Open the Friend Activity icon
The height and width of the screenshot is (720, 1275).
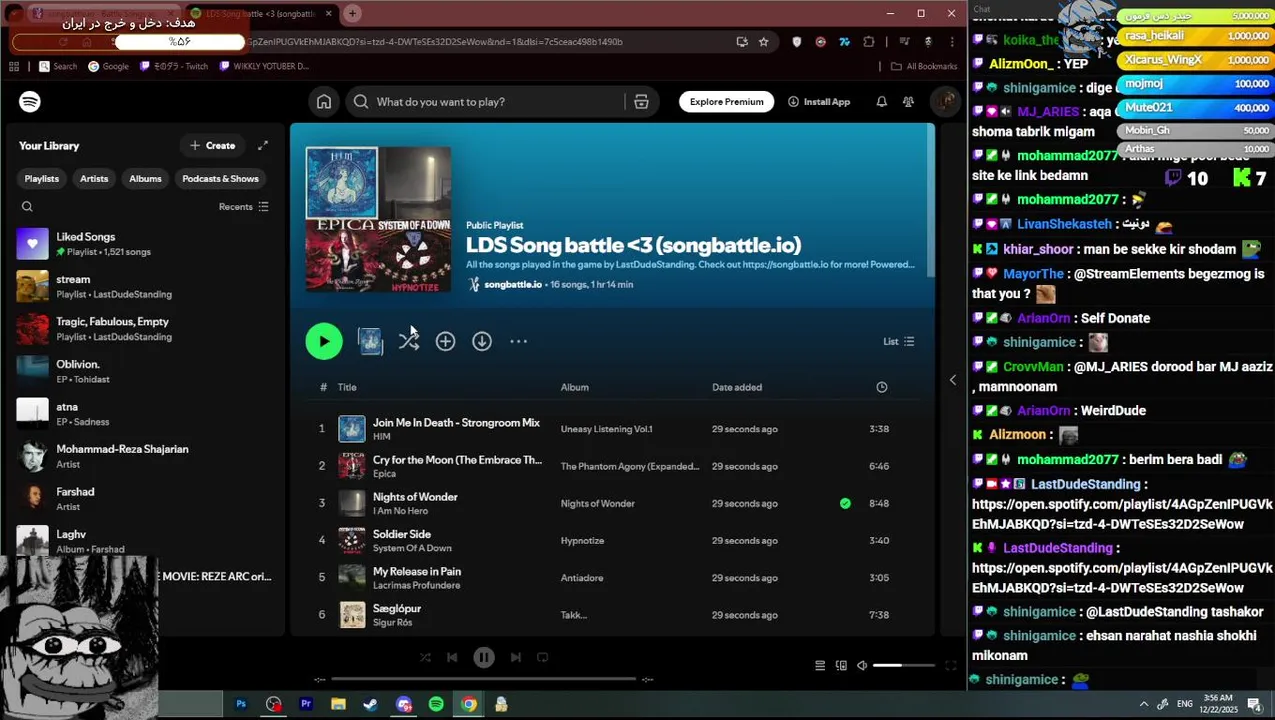908,101
